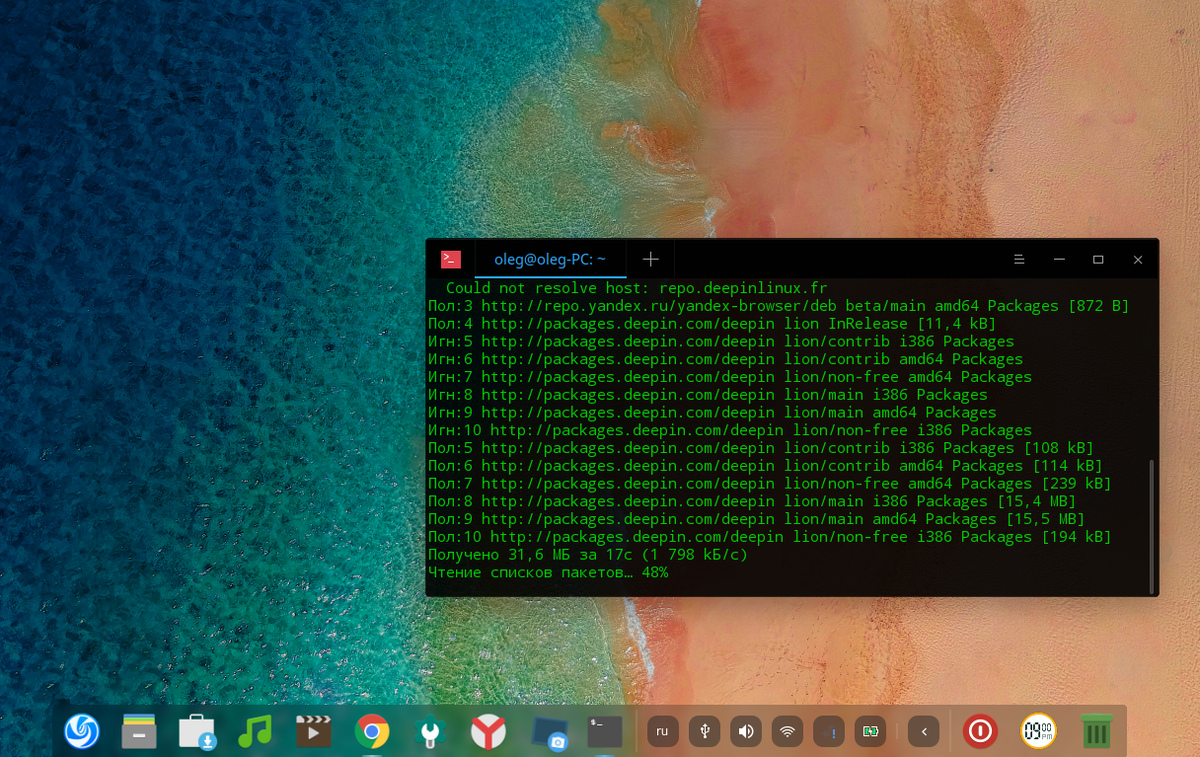Open the green wrench tool app
Screen dimensions: 1200x757
click(430, 732)
